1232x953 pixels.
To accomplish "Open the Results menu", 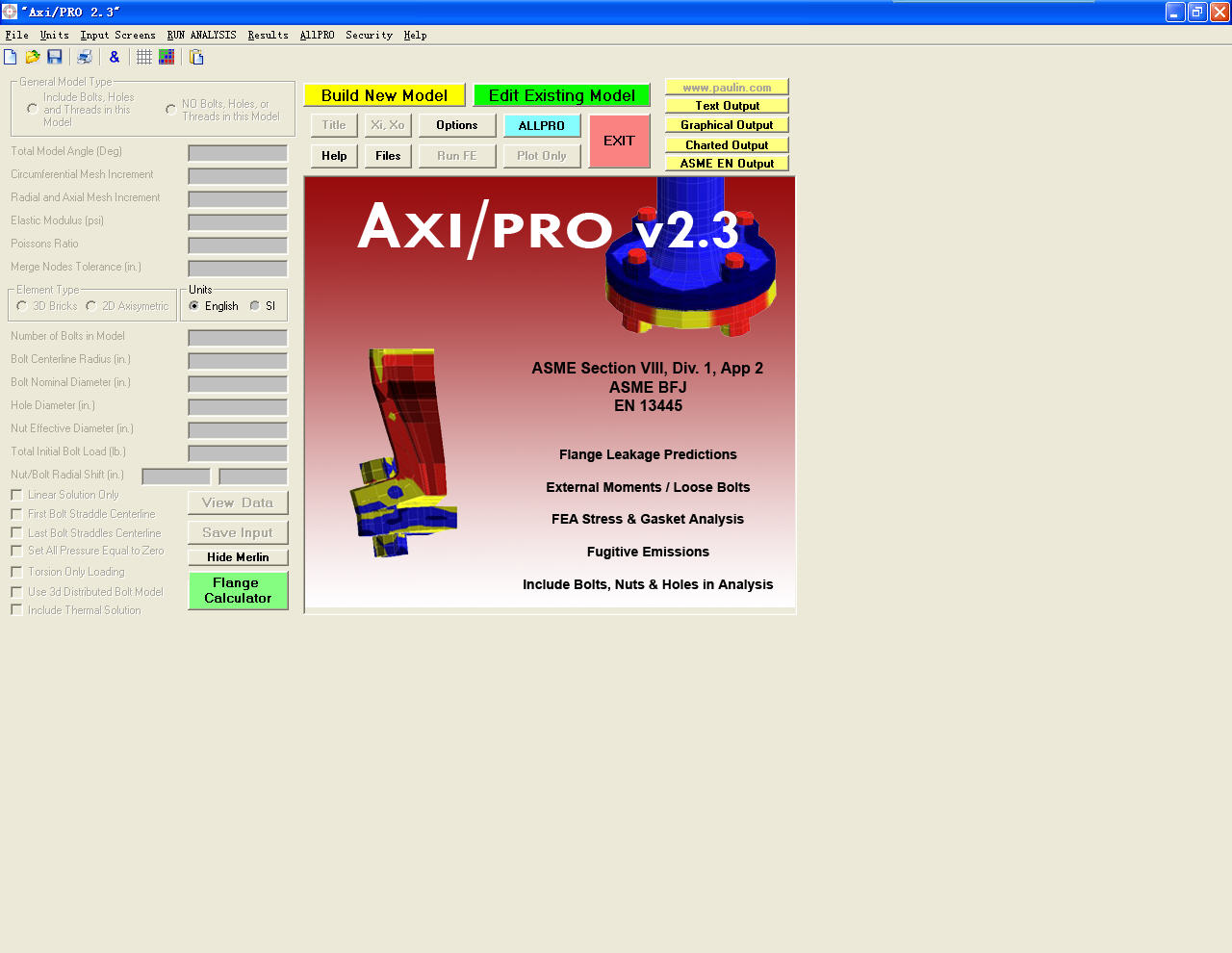I will tap(268, 35).
